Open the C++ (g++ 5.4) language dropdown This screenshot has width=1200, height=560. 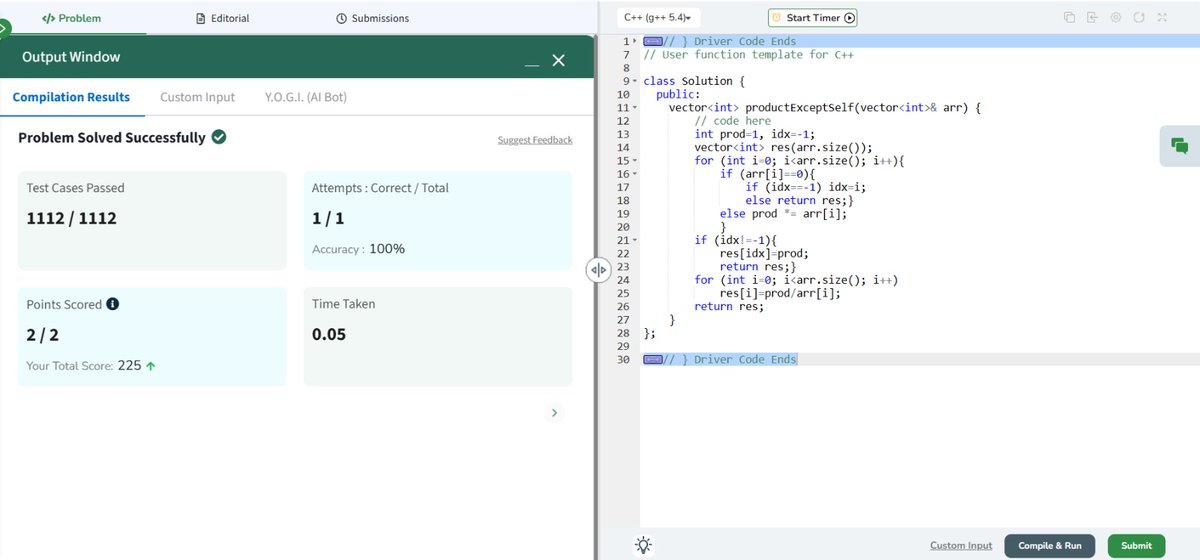[658, 18]
